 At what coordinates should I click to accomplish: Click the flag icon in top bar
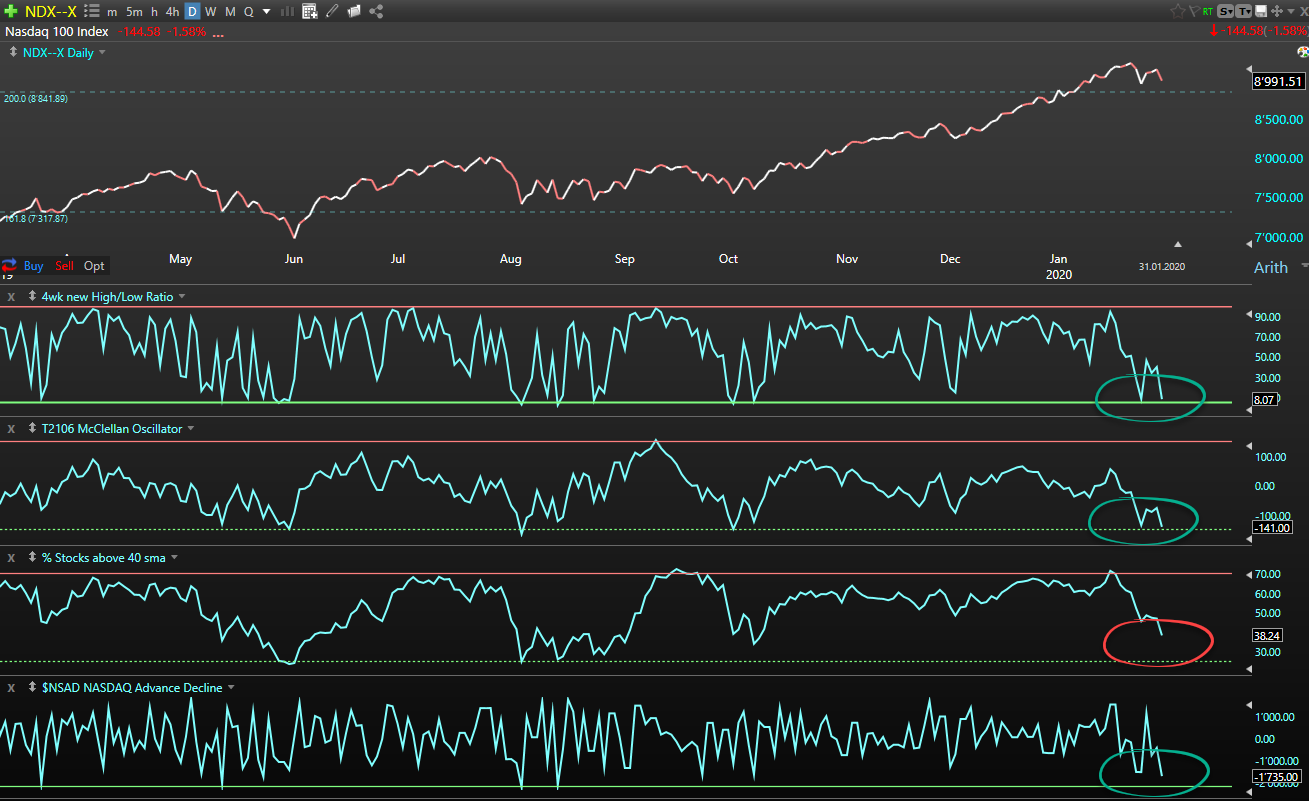pos(1194,11)
